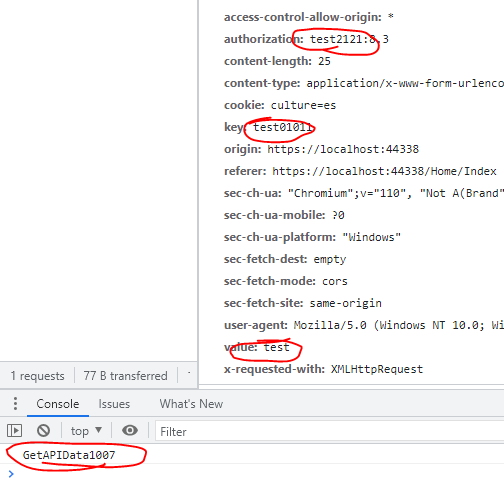This screenshot has width=504, height=483.
Task: Focus the console Filter input field
Action: coord(330,432)
